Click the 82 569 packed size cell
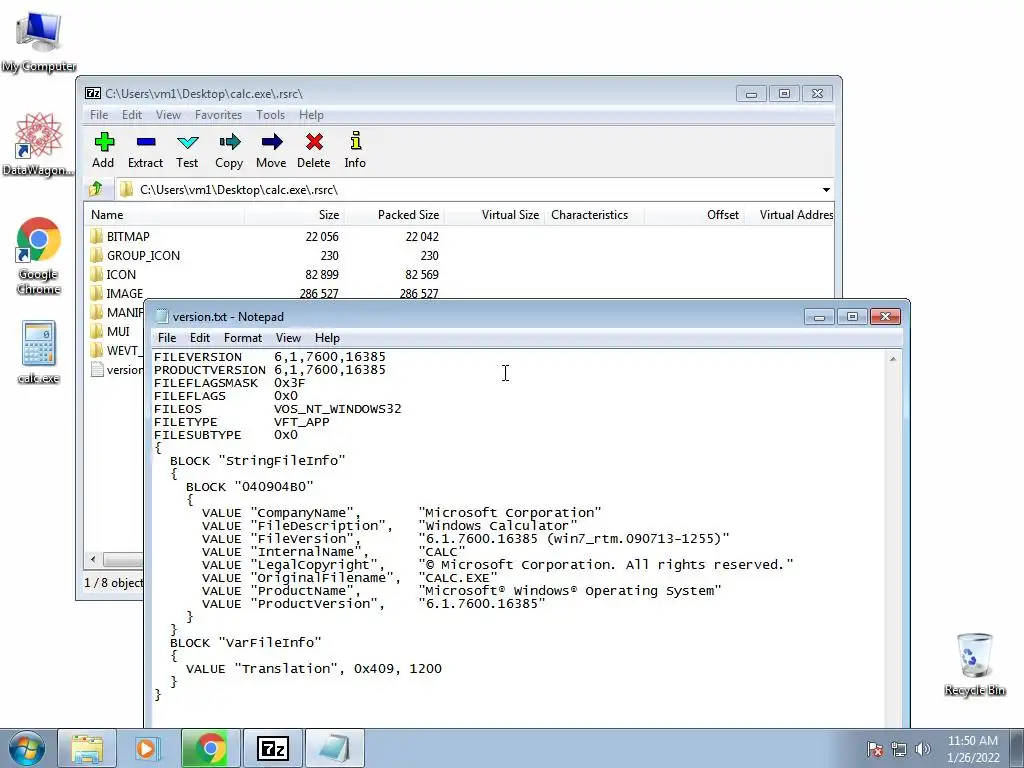This screenshot has width=1024, height=768. 422,274
